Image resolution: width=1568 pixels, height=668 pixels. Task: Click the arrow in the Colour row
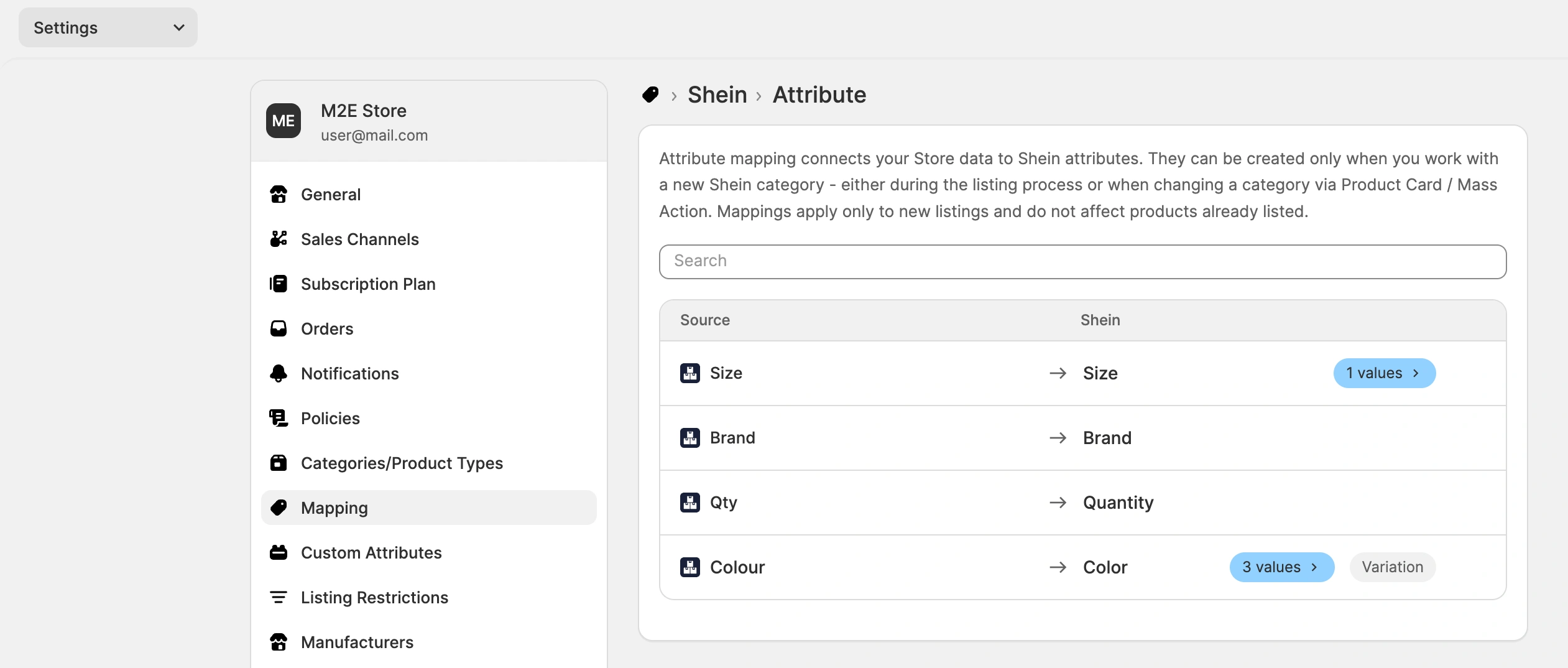(x=1058, y=567)
